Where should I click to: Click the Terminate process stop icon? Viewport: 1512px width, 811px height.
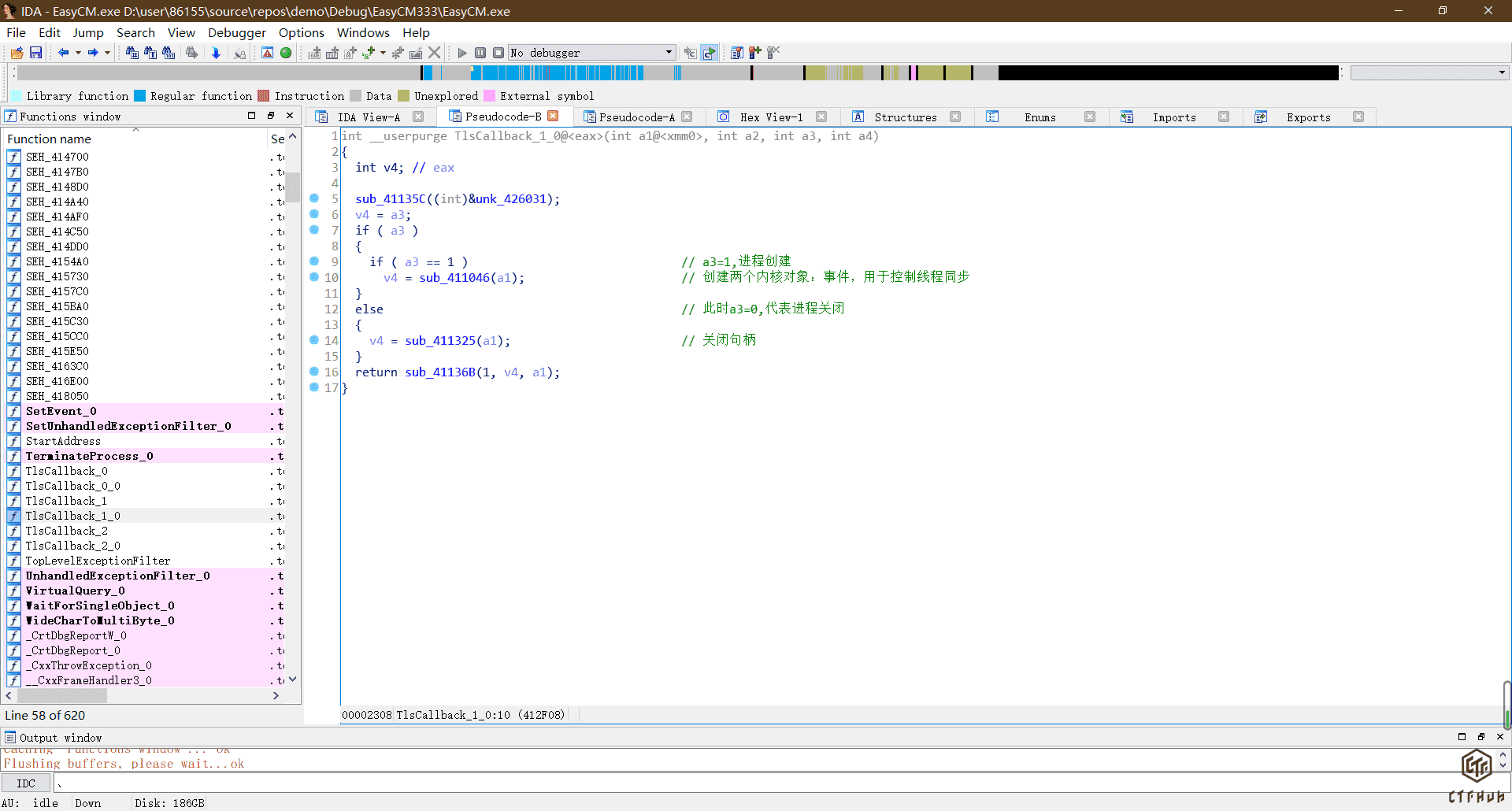498,53
